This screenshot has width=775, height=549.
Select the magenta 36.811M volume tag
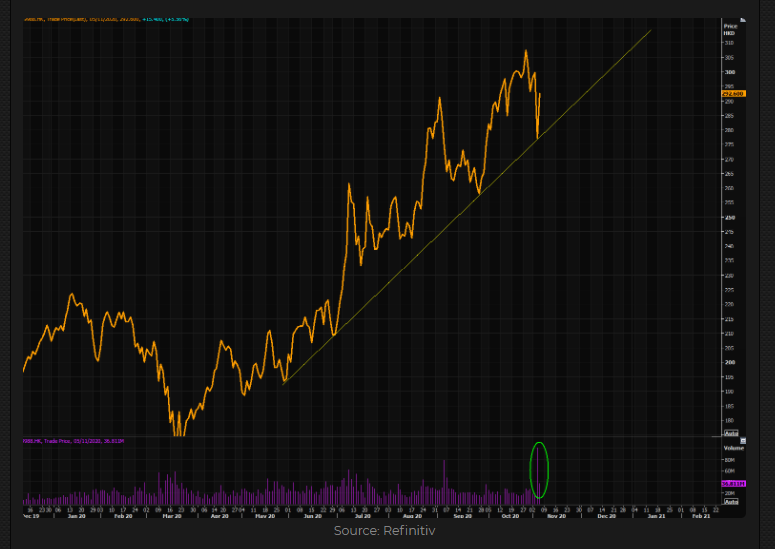point(733,483)
